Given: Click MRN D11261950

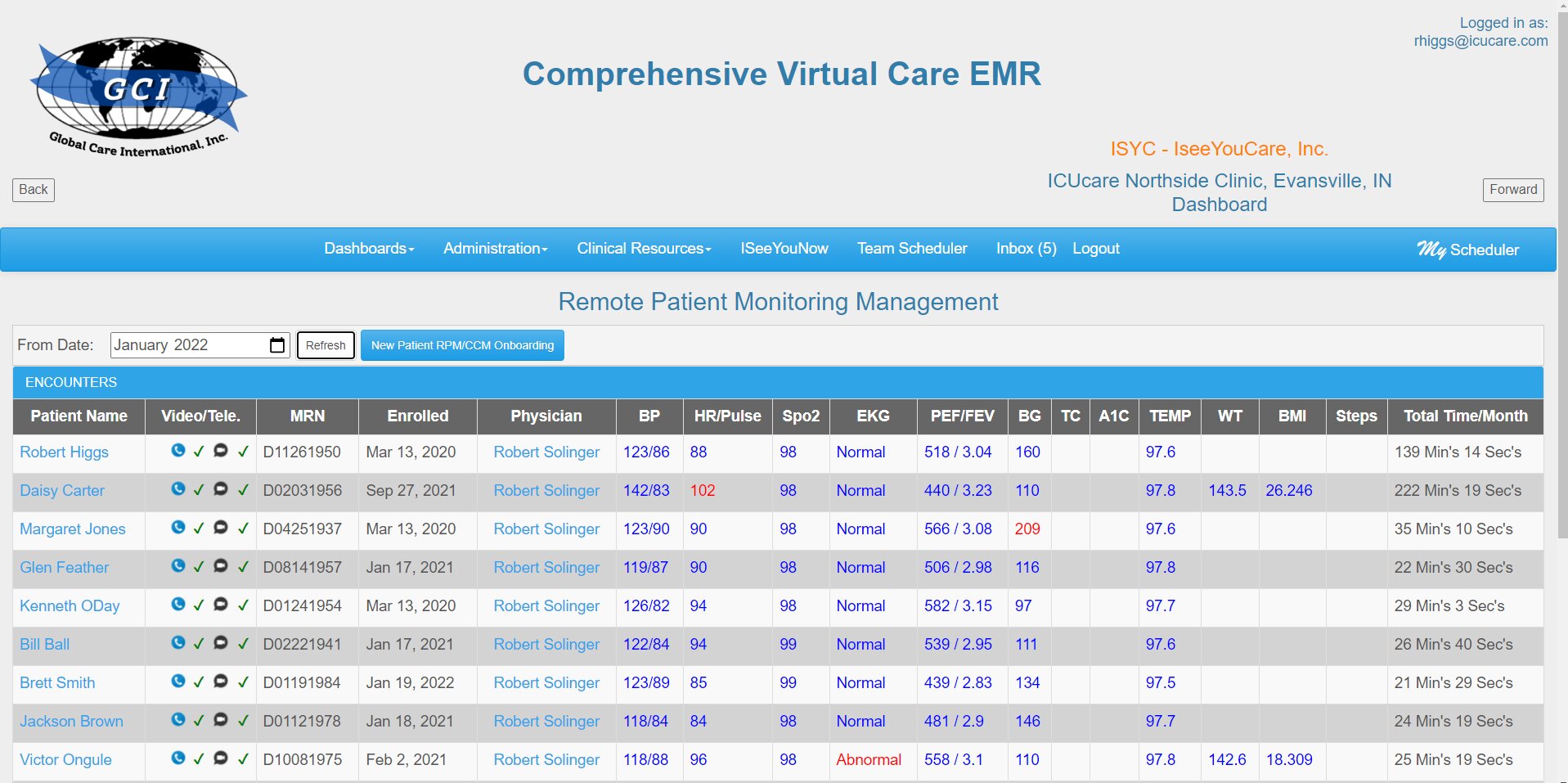Looking at the screenshot, I should pos(302,452).
